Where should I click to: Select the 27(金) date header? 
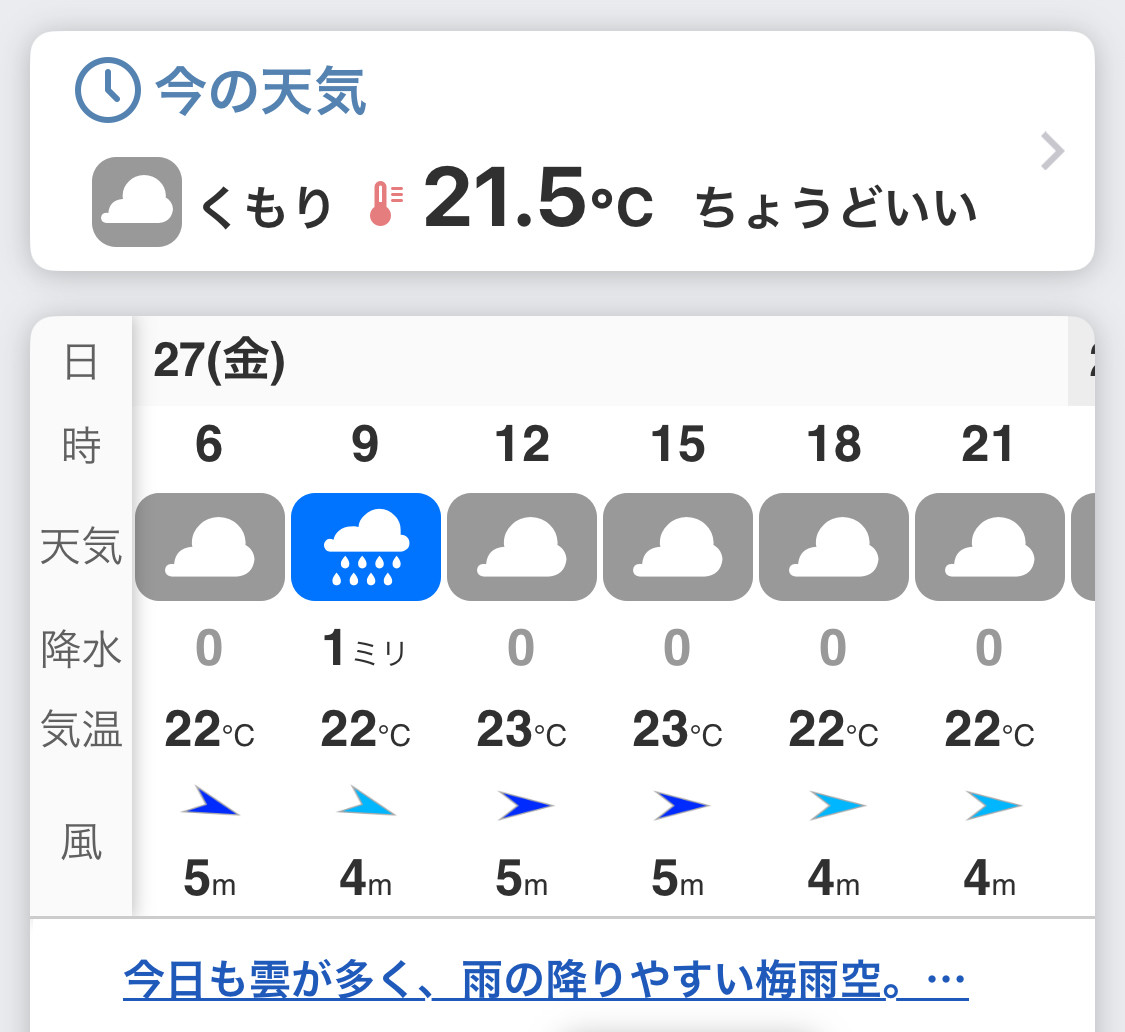(219, 360)
